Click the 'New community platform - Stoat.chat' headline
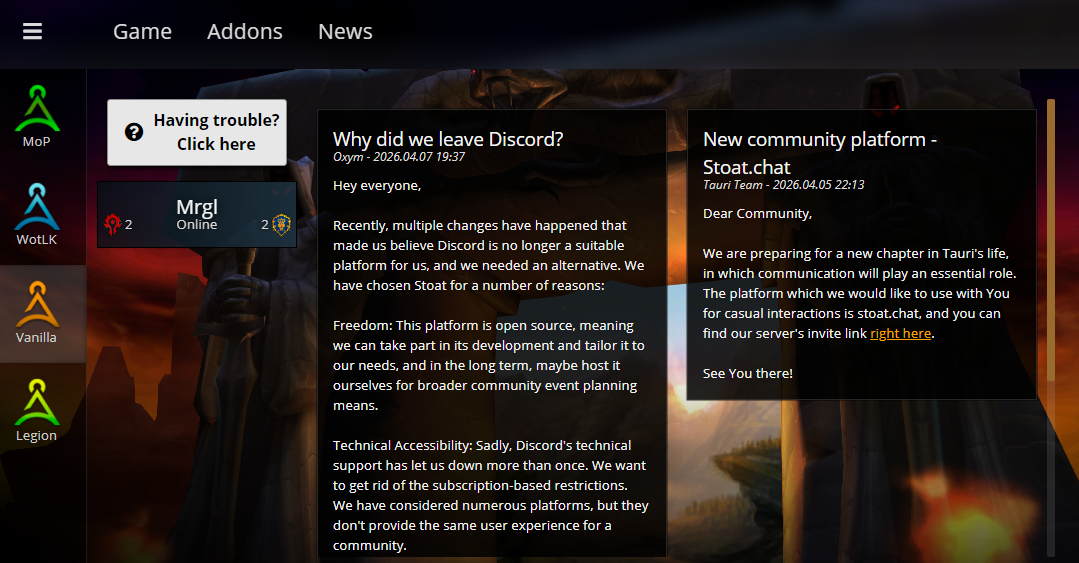This screenshot has height=563, width=1079. tap(820, 153)
